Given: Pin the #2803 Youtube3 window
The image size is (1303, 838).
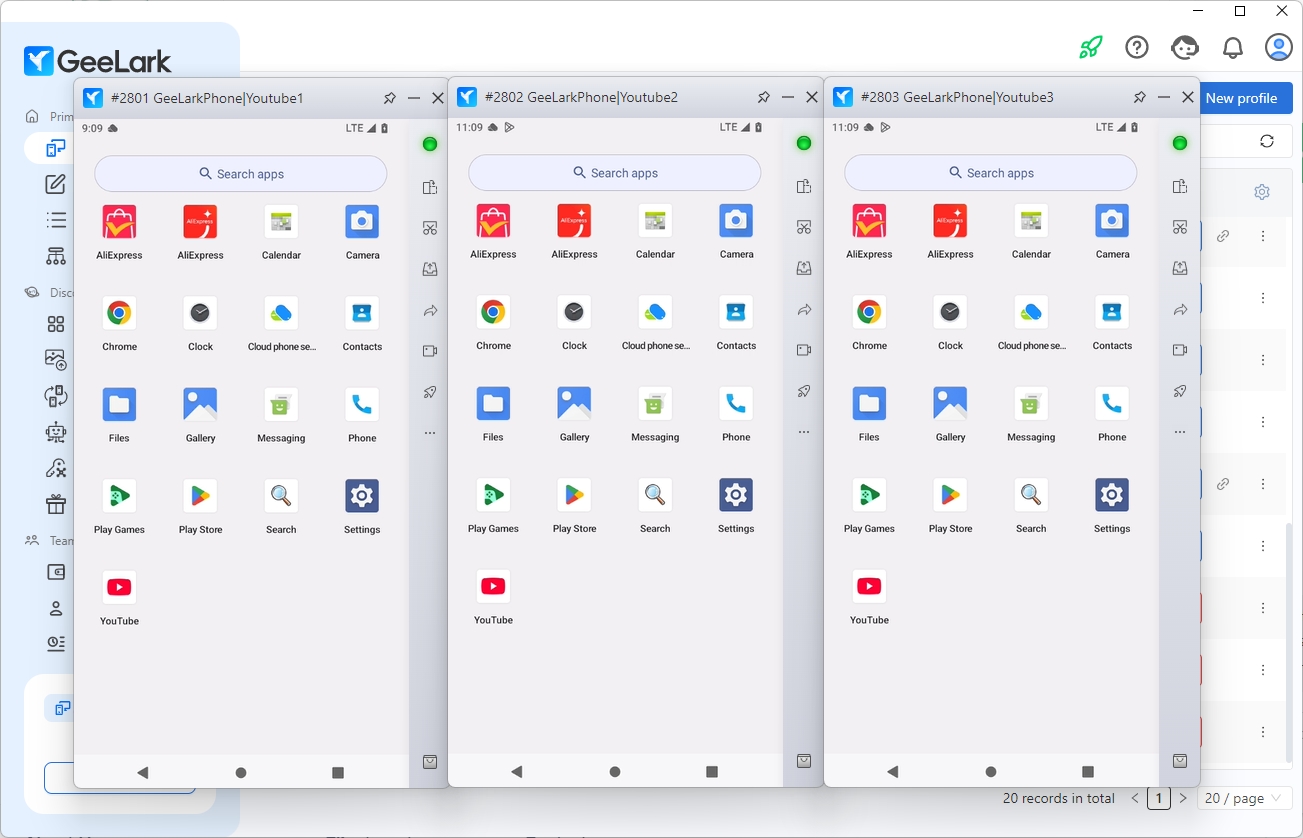Looking at the screenshot, I should tap(1140, 97).
